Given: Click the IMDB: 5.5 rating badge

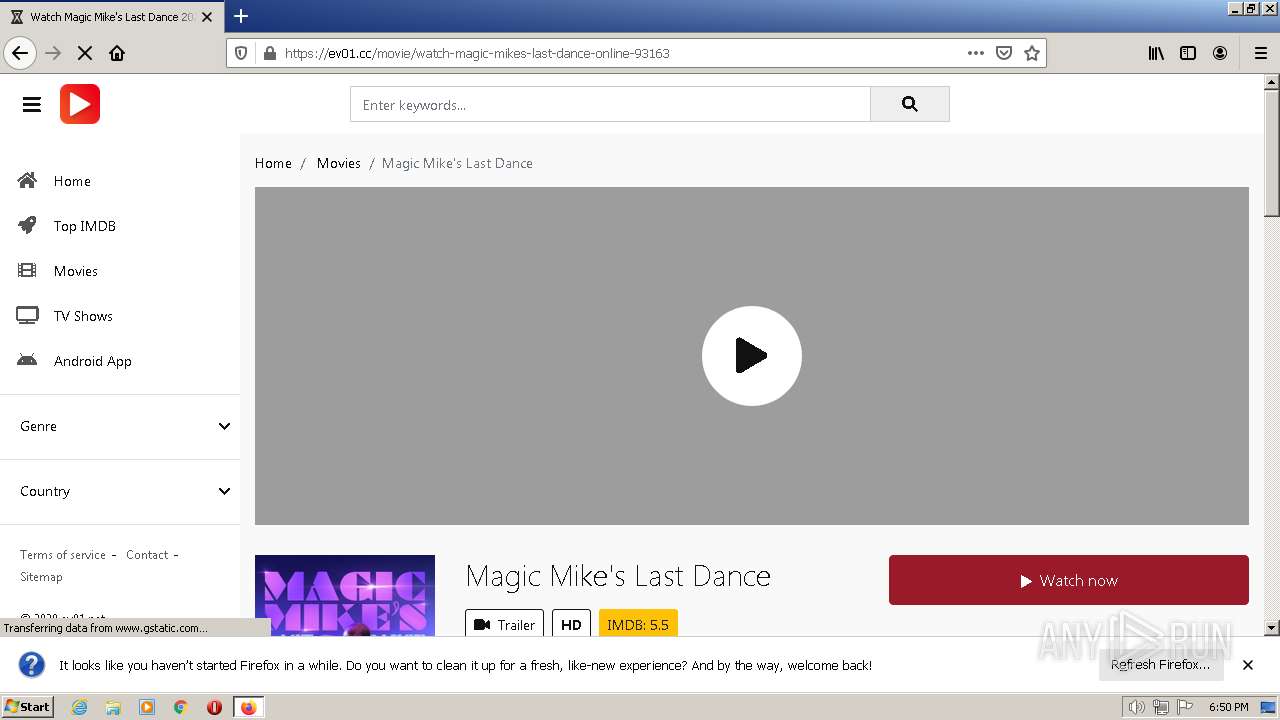Looking at the screenshot, I should click(638, 624).
